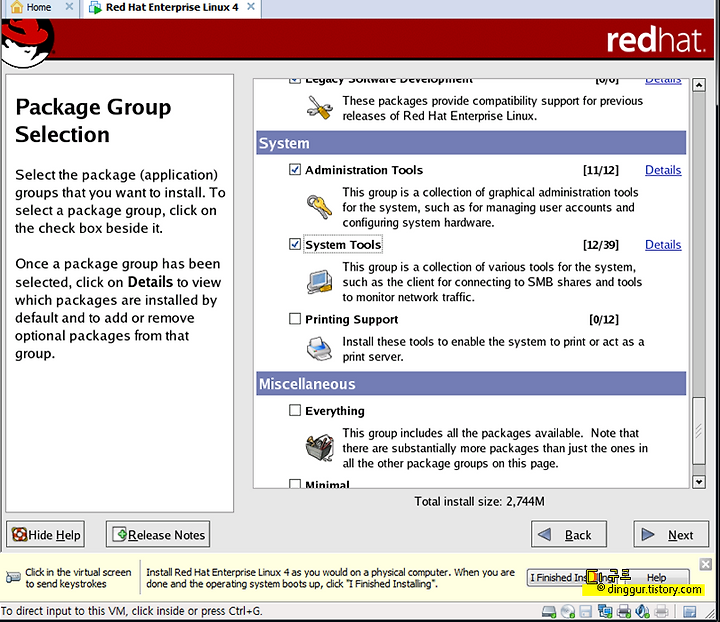Screen dimensions: 720x622
Task: Click the sound card status icon
Action: point(642,611)
